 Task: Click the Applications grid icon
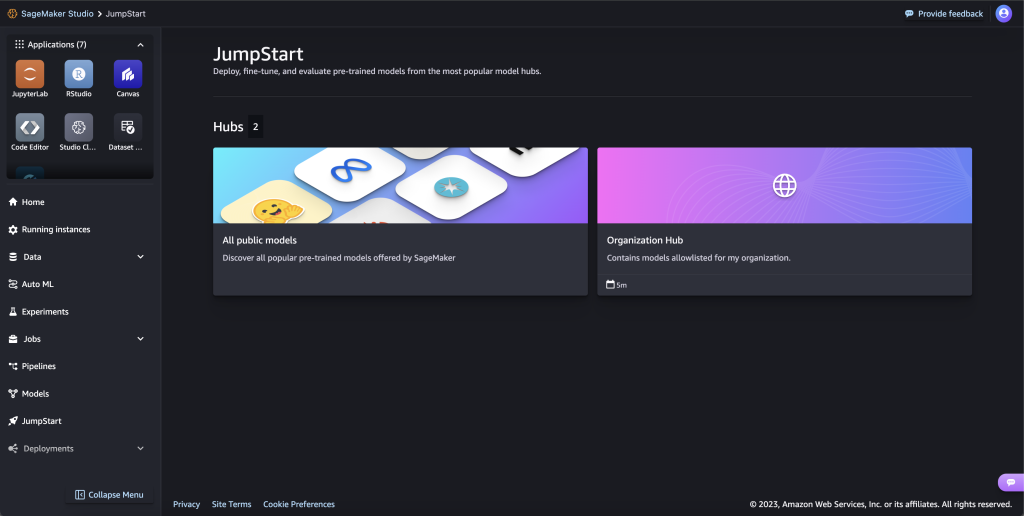20,44
